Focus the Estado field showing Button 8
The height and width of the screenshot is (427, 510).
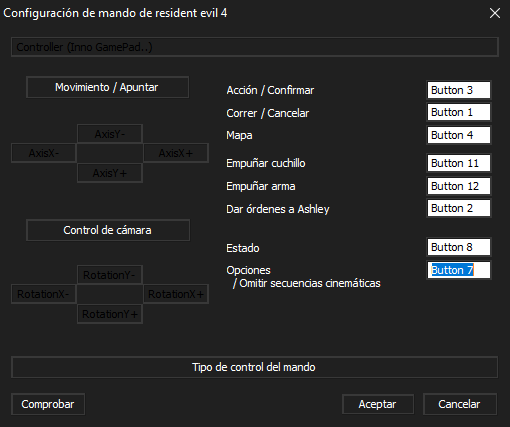[x=459, y=247]
